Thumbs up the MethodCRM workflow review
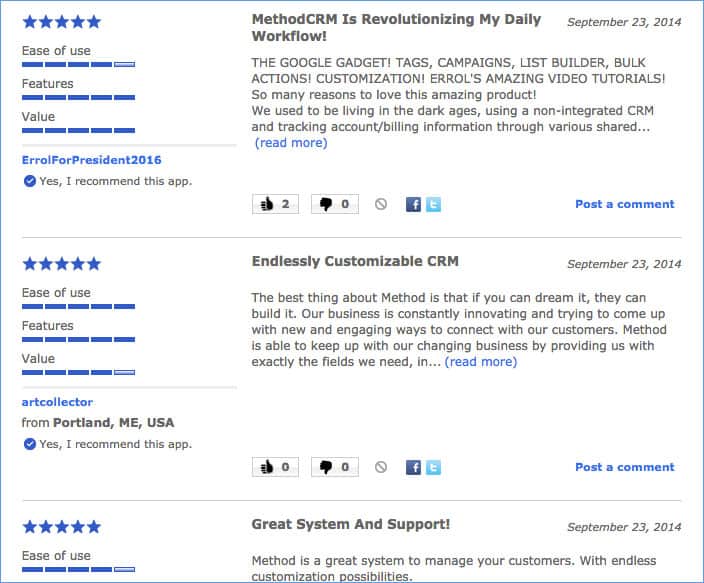 (275, 204)
